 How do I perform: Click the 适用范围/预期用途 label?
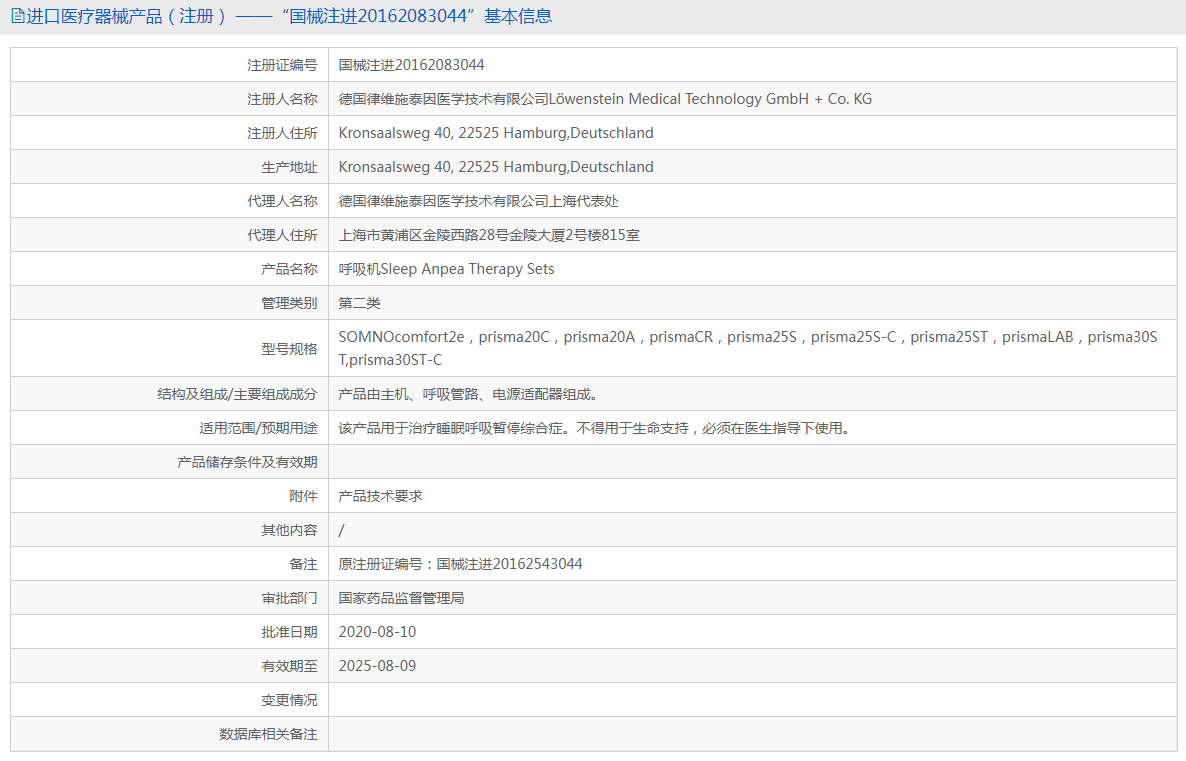pos(259,428)
